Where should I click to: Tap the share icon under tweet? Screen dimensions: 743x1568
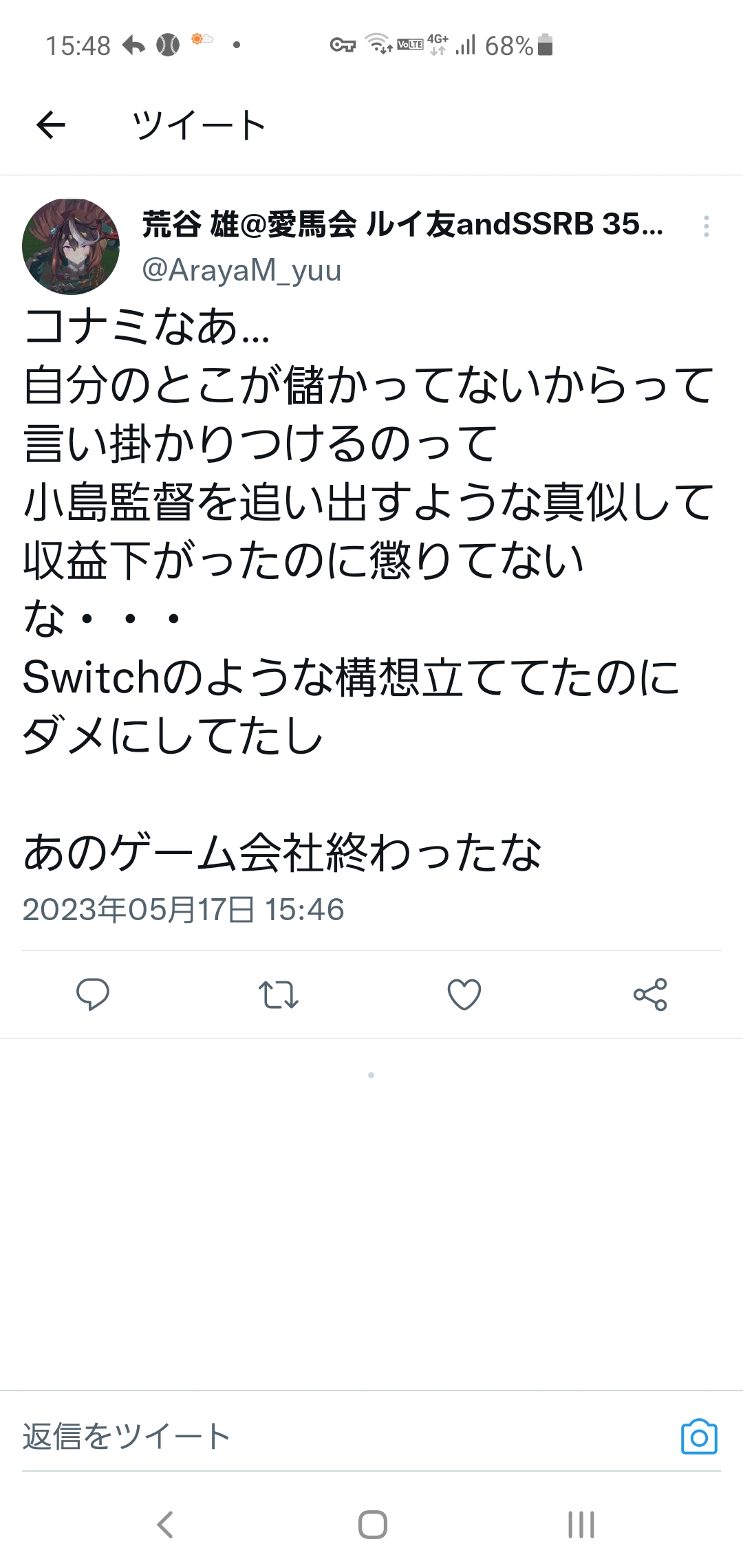tap(650, 994)
